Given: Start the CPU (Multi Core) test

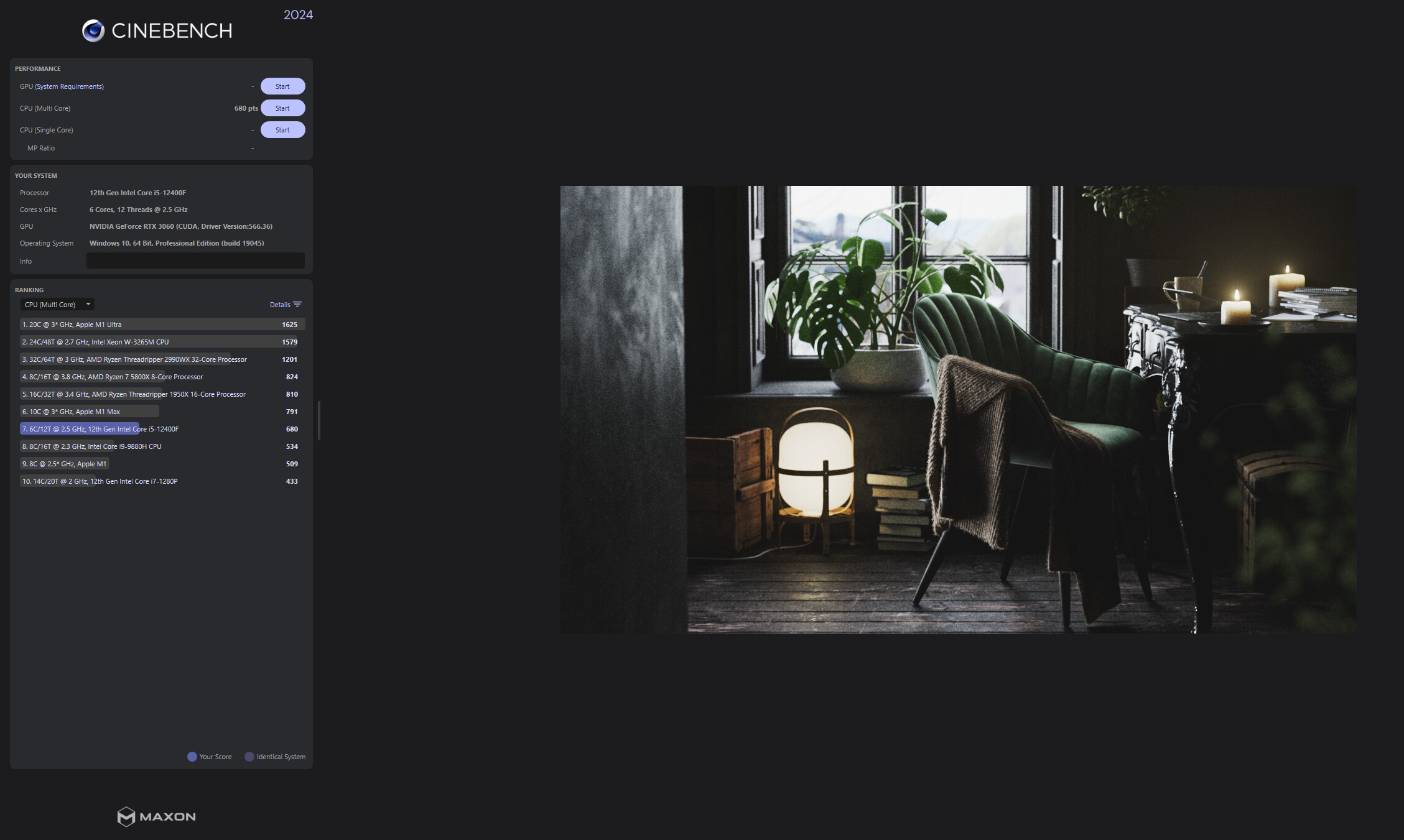Looking at the screenshot, I should (282, 108).
